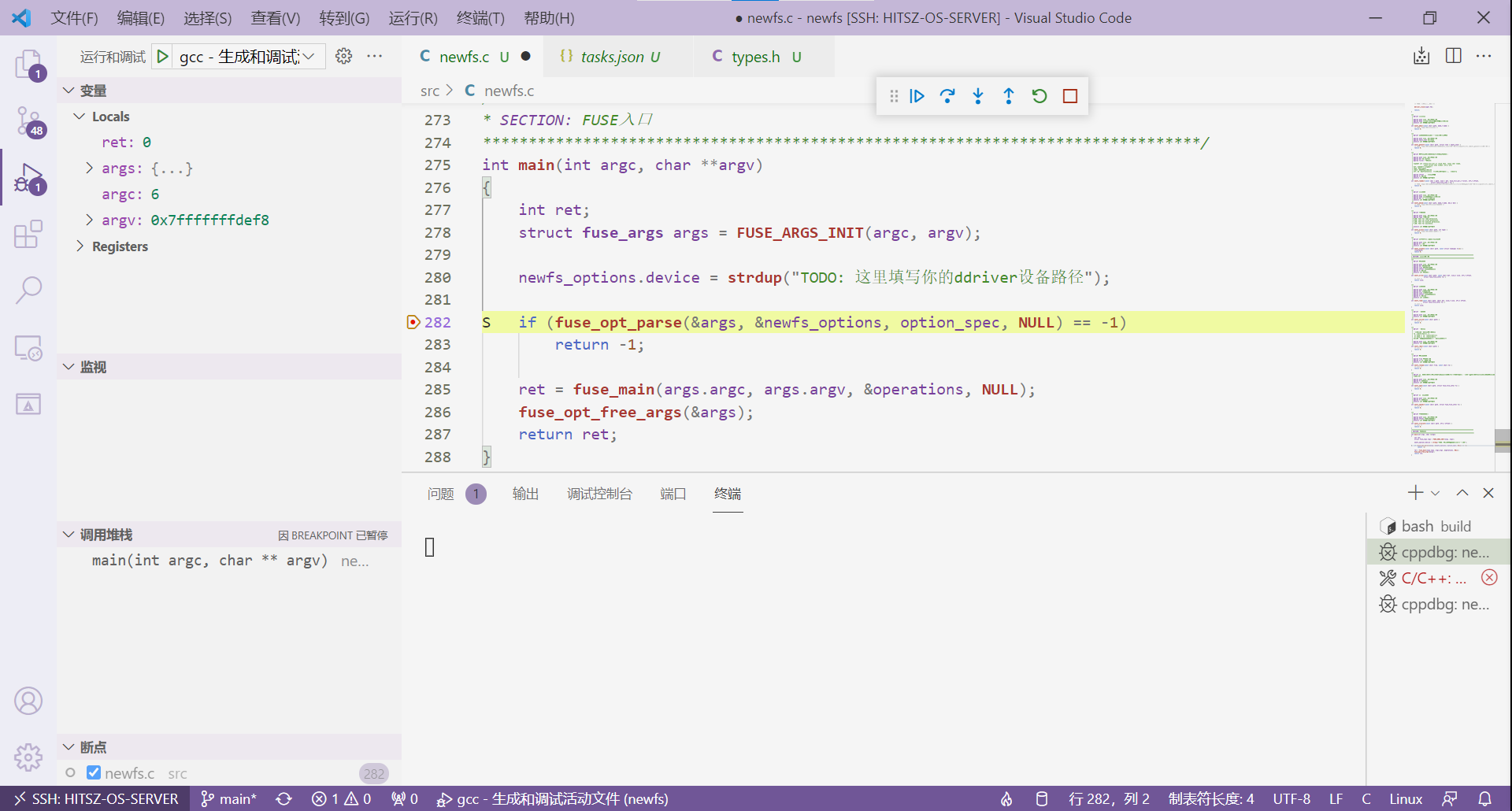Expand the Registers tree node
The image size is (1512, 811).
coord(80,246)
